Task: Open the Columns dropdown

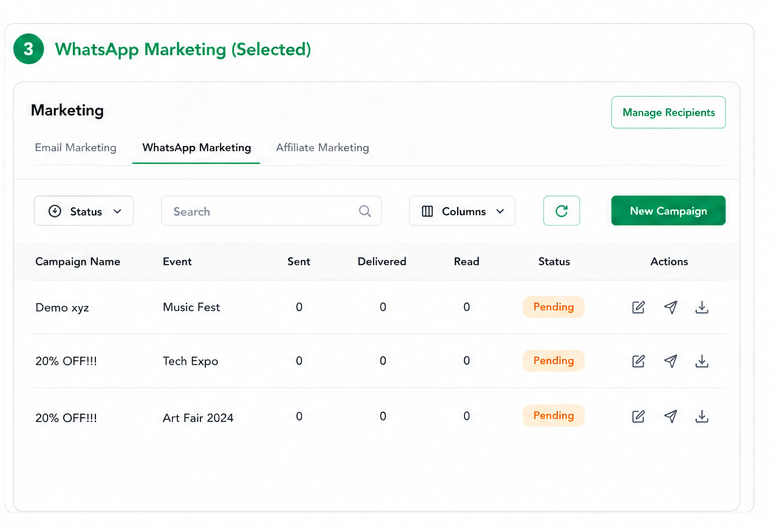Action: 462,211
